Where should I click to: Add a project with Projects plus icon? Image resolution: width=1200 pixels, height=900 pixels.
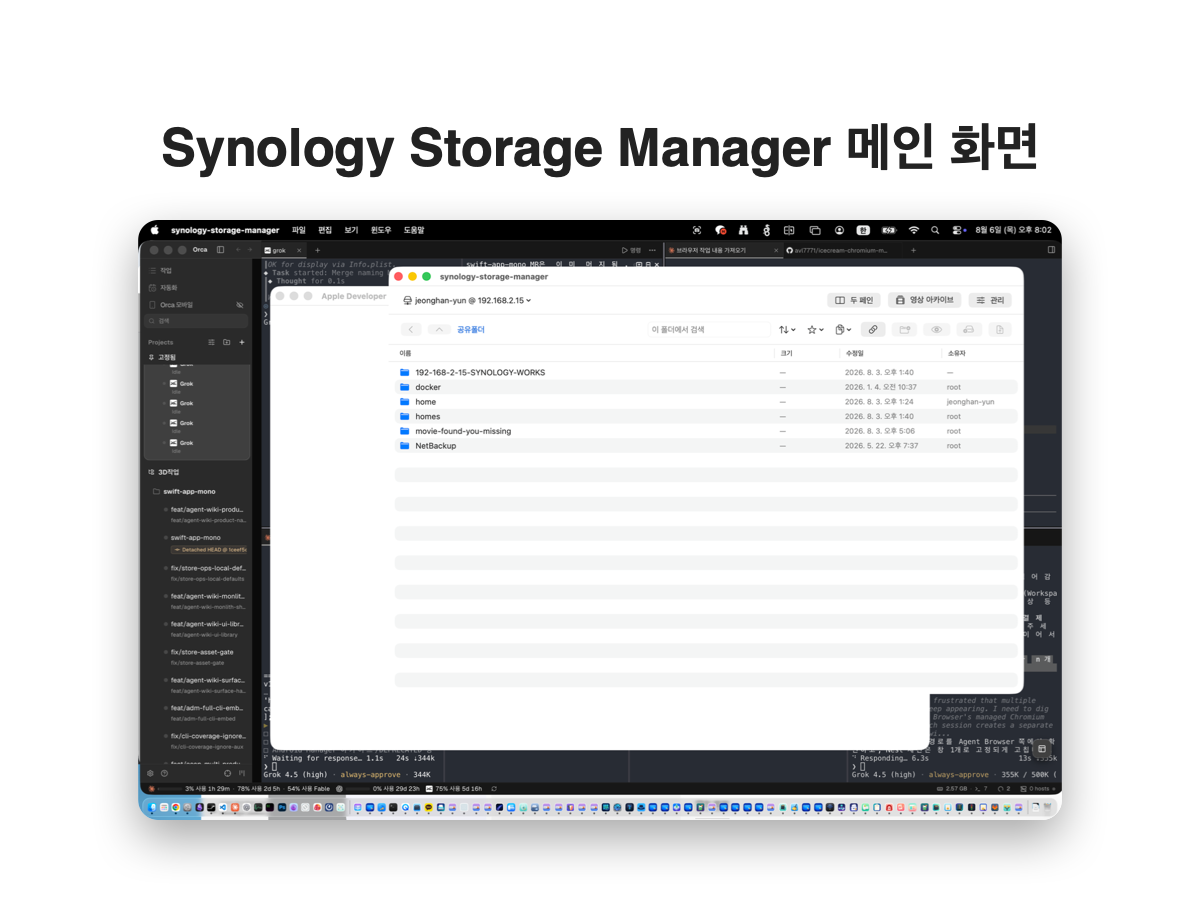click(241, 342)
